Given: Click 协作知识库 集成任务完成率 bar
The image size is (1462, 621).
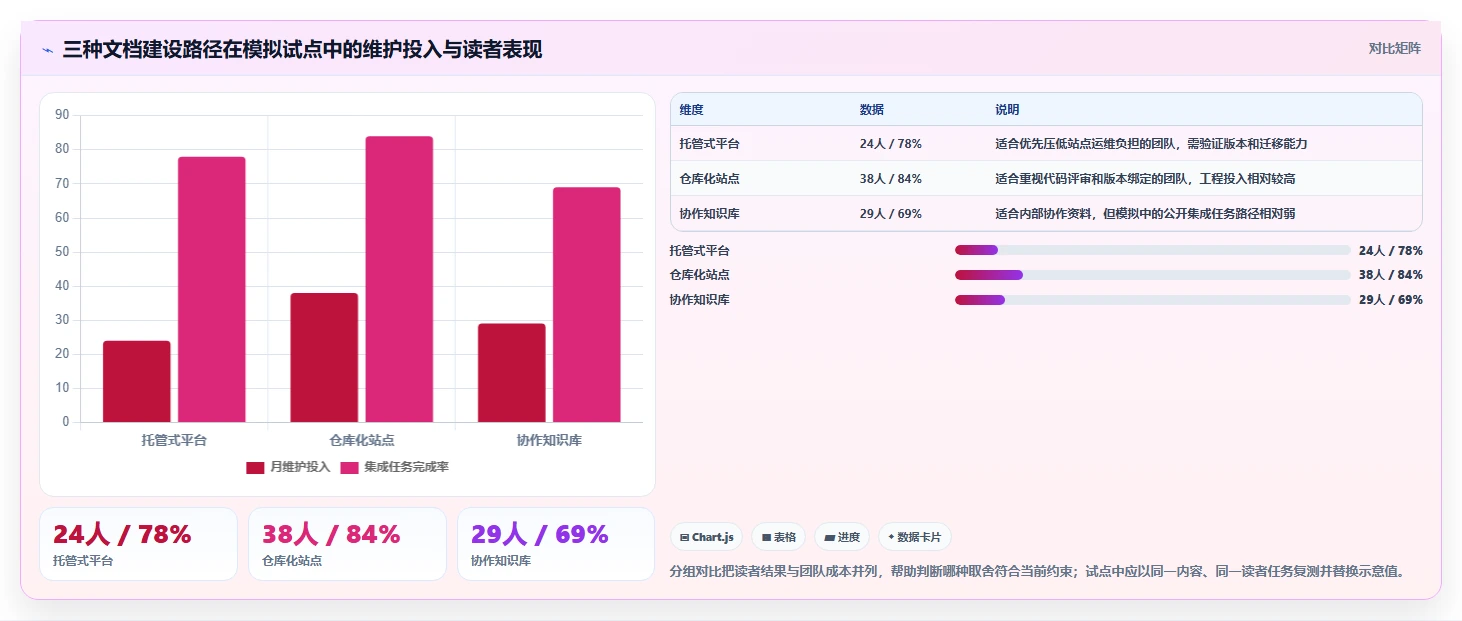Looking at the screenshot, I should 587,305.
